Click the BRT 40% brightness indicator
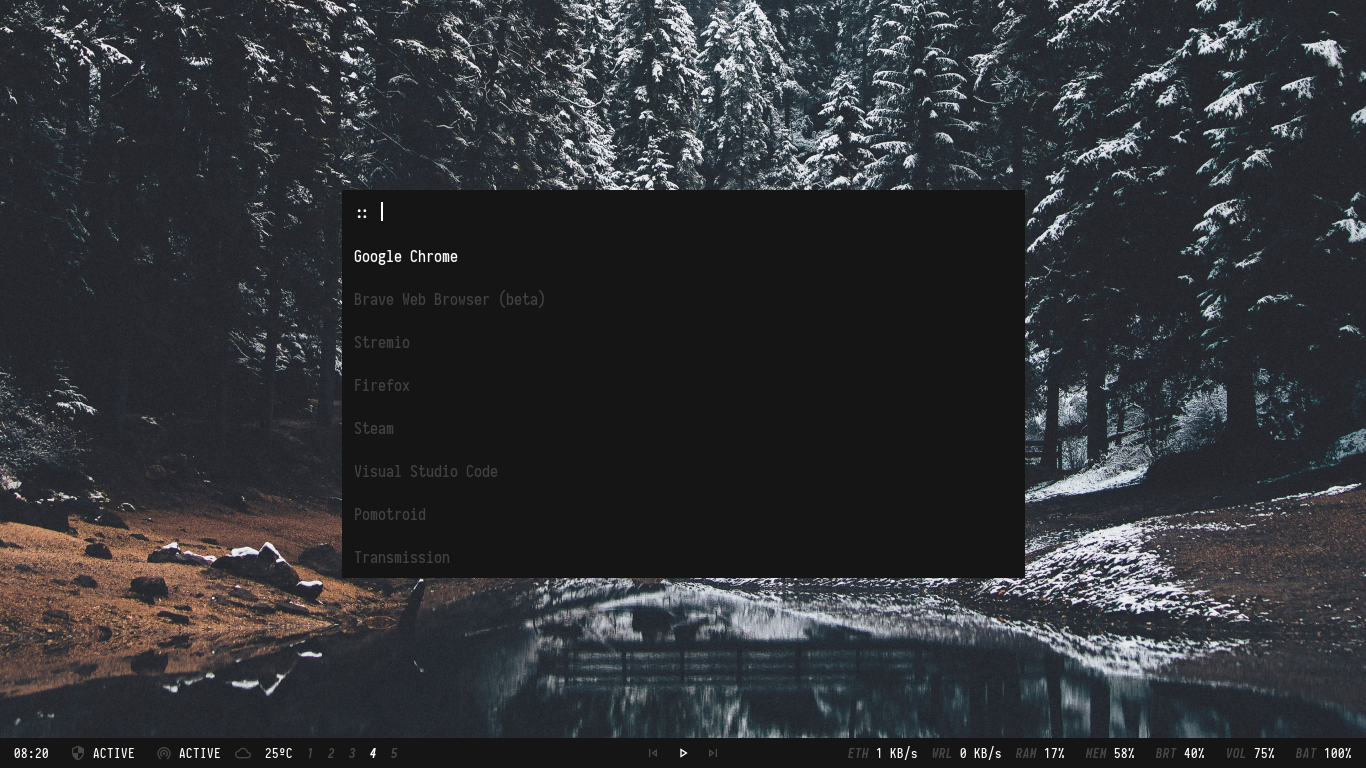The height and width of the screenshot is (768, 1366). pos(1180,753)
